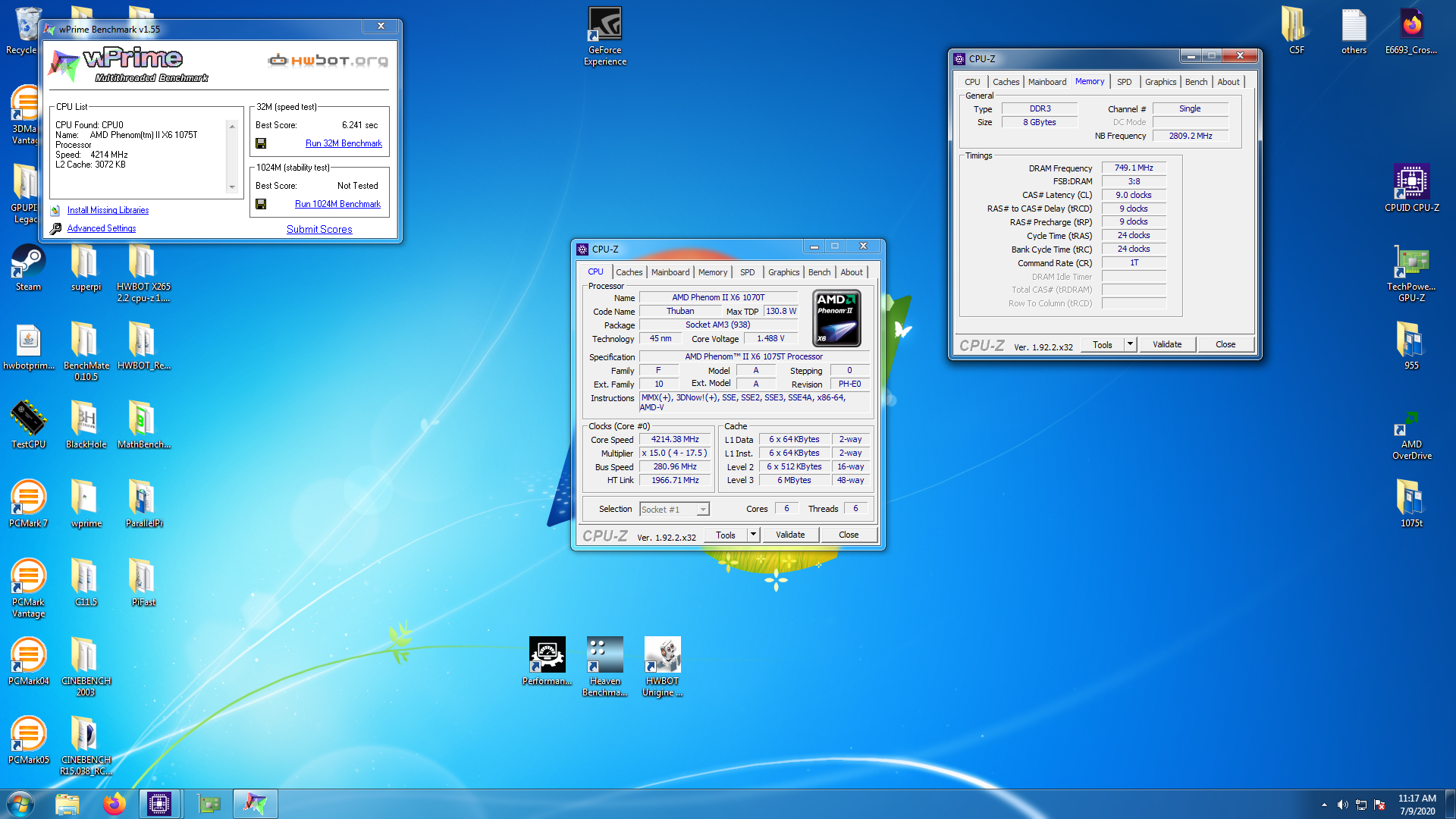The width and height of the screenshot is (1456, 819).
Task: Launch the PCMark05 shortcut
Action: coord(28,741)
